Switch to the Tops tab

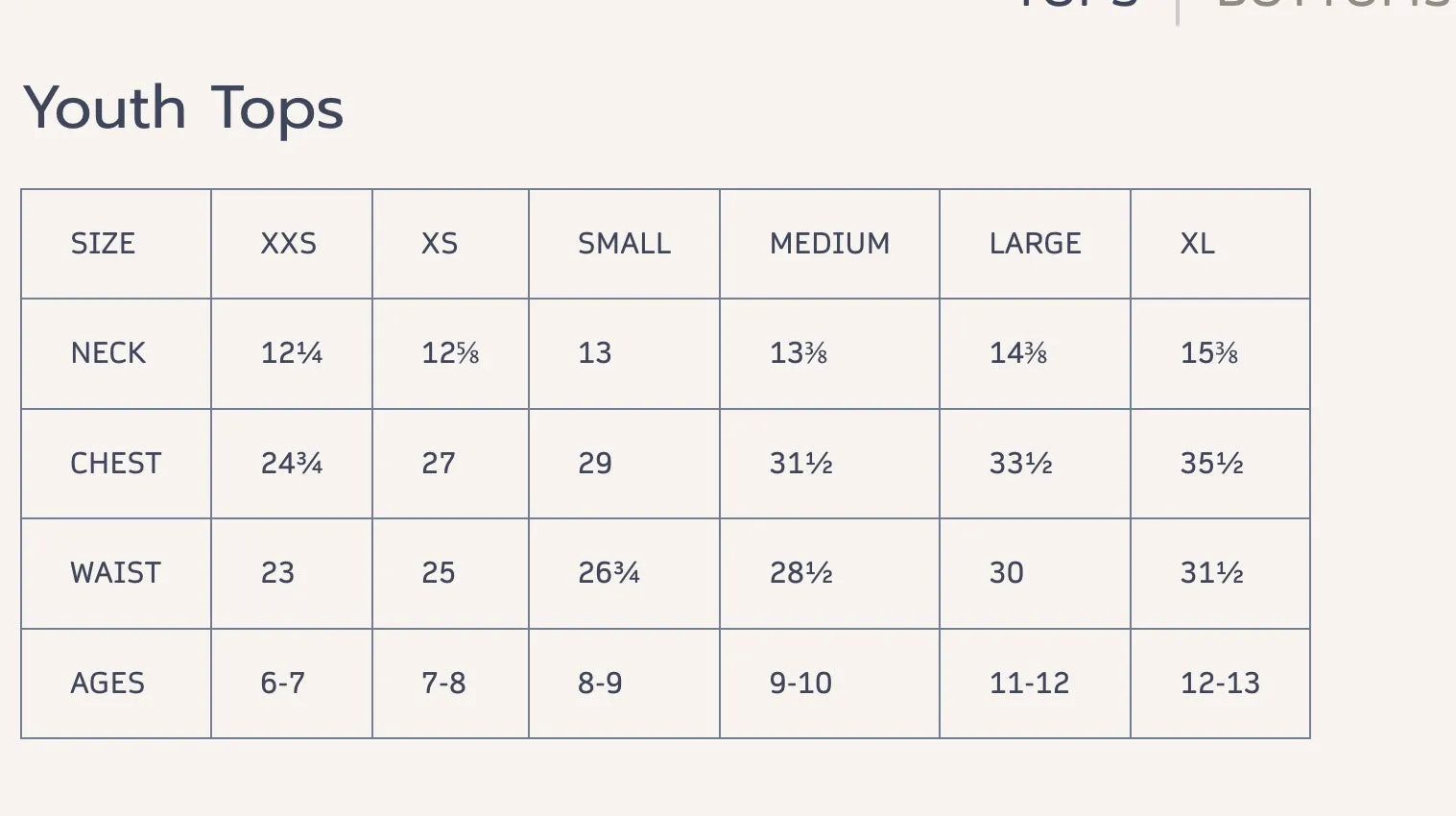(1075, 4)
